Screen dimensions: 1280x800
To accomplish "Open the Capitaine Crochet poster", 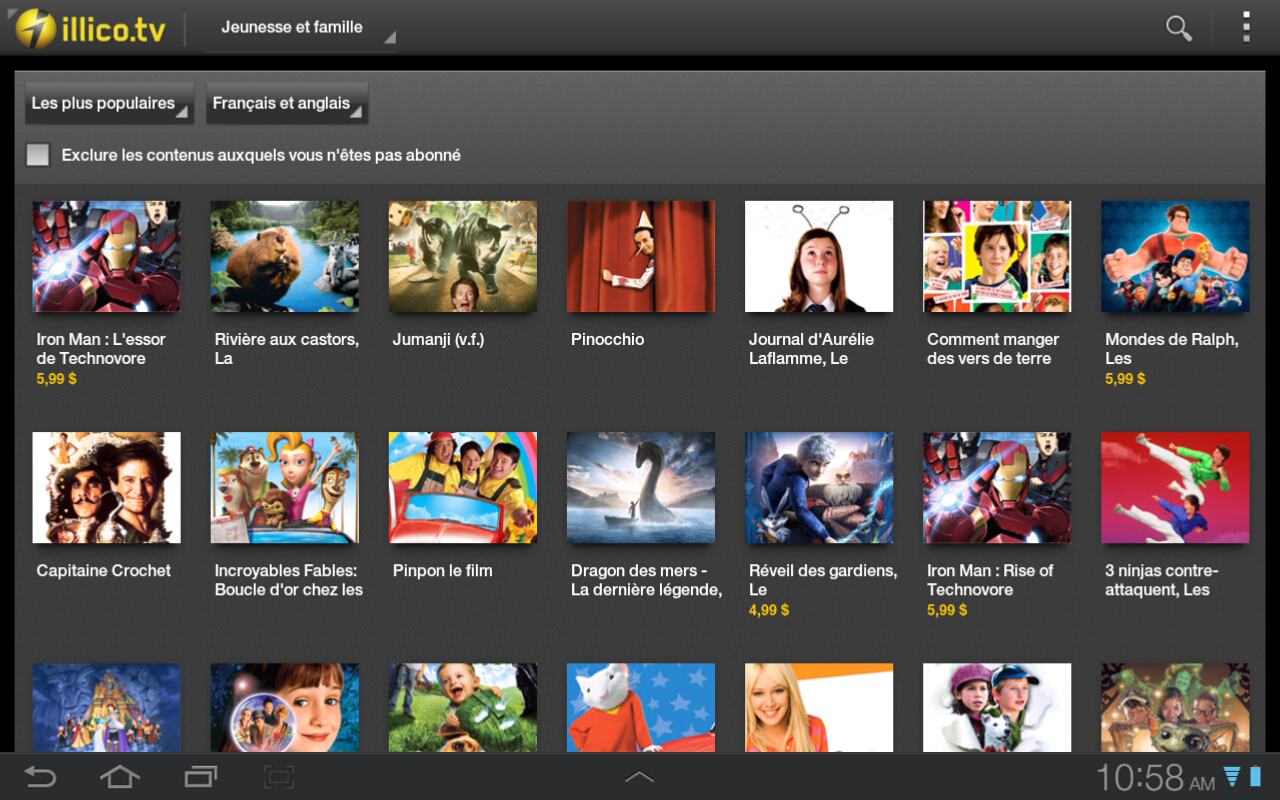I will click(x=107, y=488).
